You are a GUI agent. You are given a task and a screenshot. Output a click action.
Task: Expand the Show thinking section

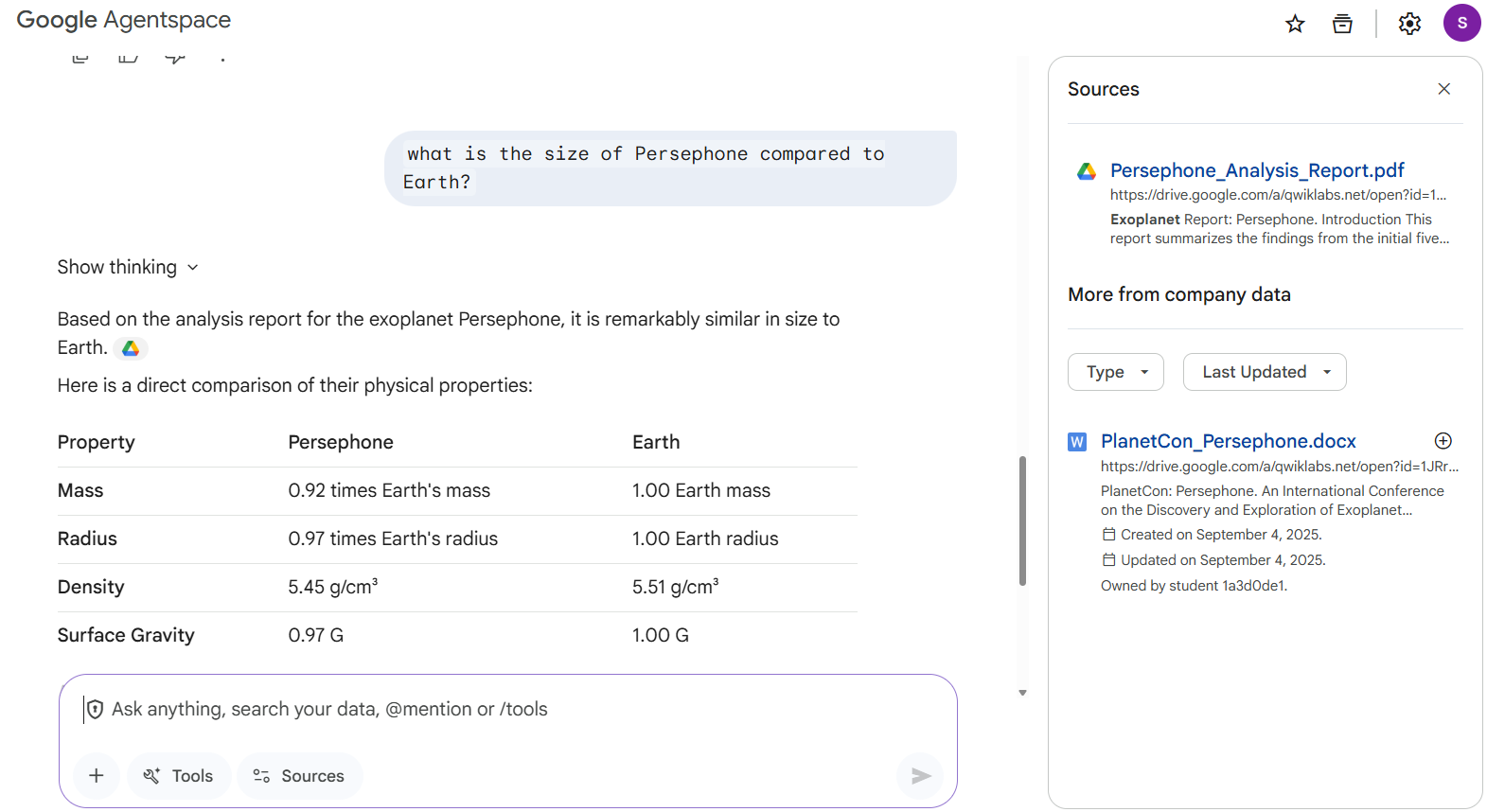tap(128, 267)
